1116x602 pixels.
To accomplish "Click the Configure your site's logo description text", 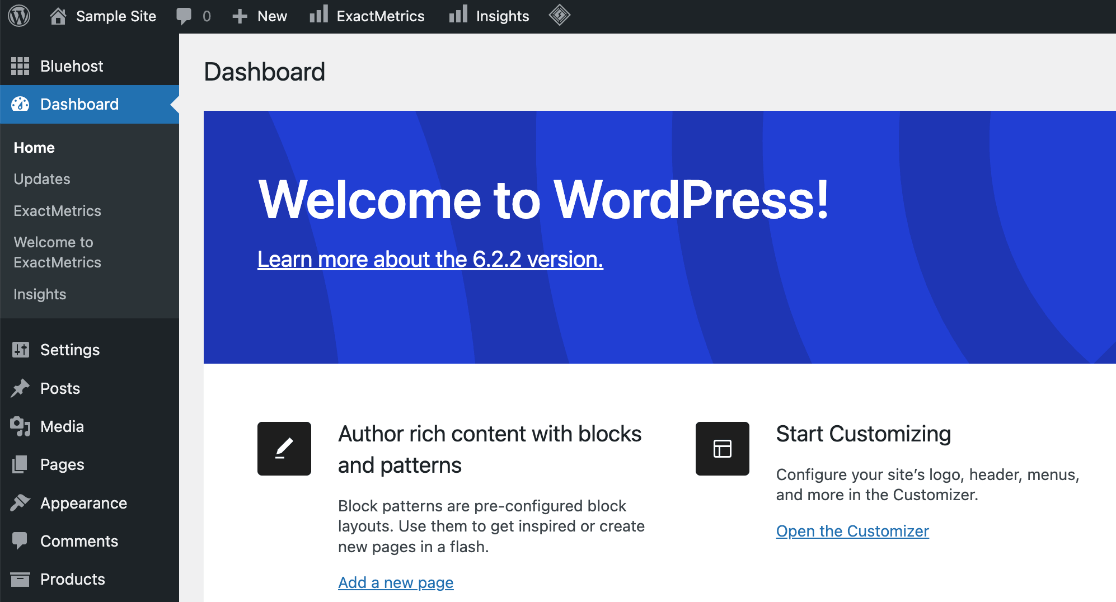I will [927, 485].
